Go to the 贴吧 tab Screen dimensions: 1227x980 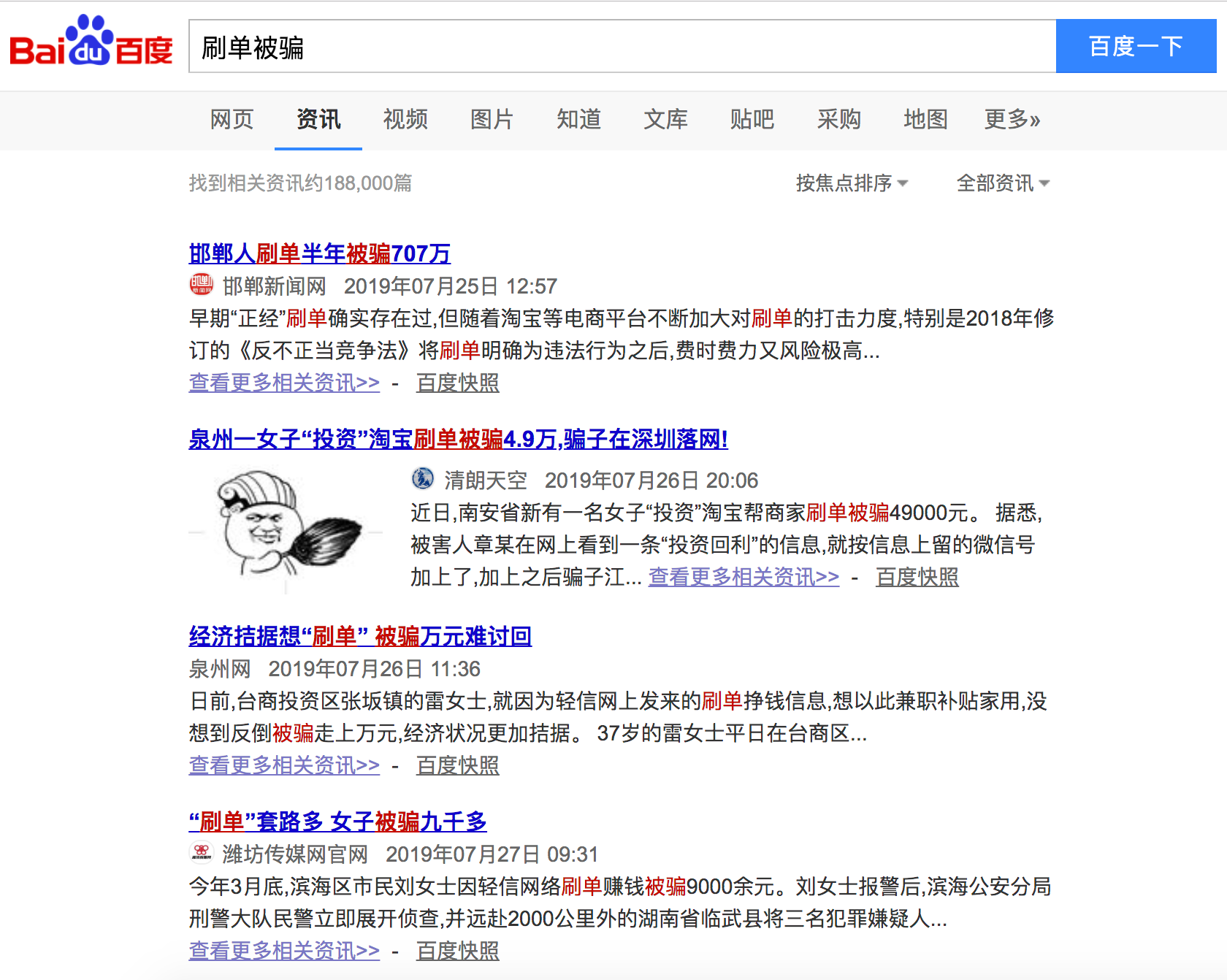[x=752, y=119]
